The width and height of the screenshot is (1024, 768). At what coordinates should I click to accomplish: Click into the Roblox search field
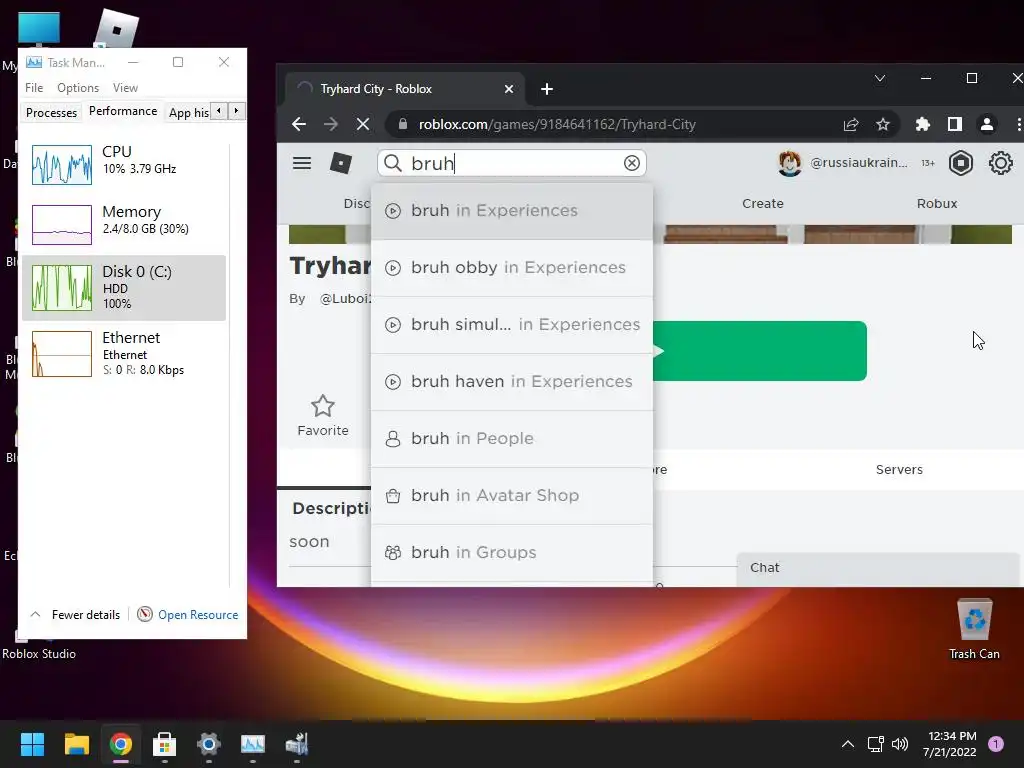pos(512,163)
